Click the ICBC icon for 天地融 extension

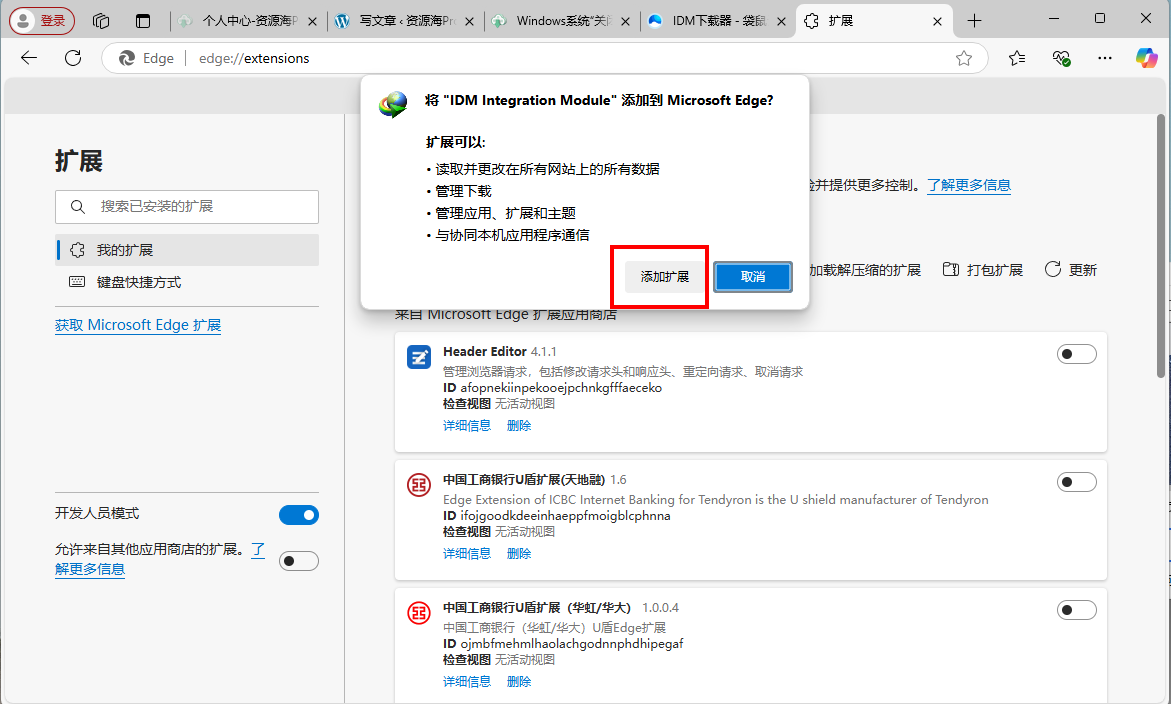coord(419,485)
